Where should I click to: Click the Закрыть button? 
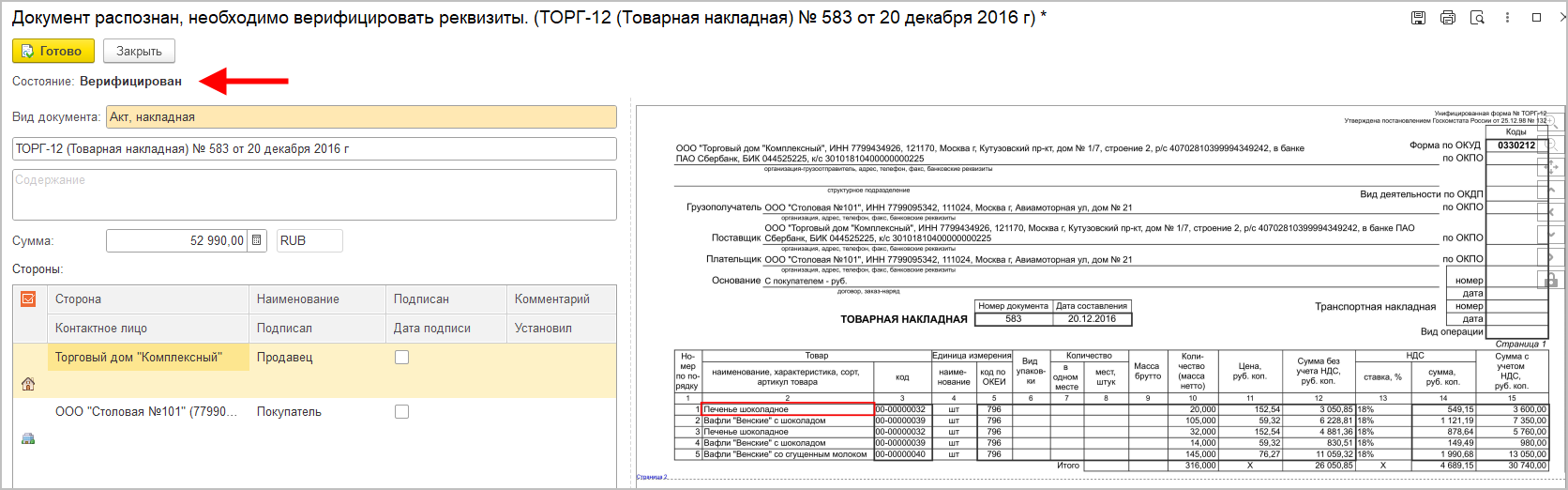[x=139, y=51]
